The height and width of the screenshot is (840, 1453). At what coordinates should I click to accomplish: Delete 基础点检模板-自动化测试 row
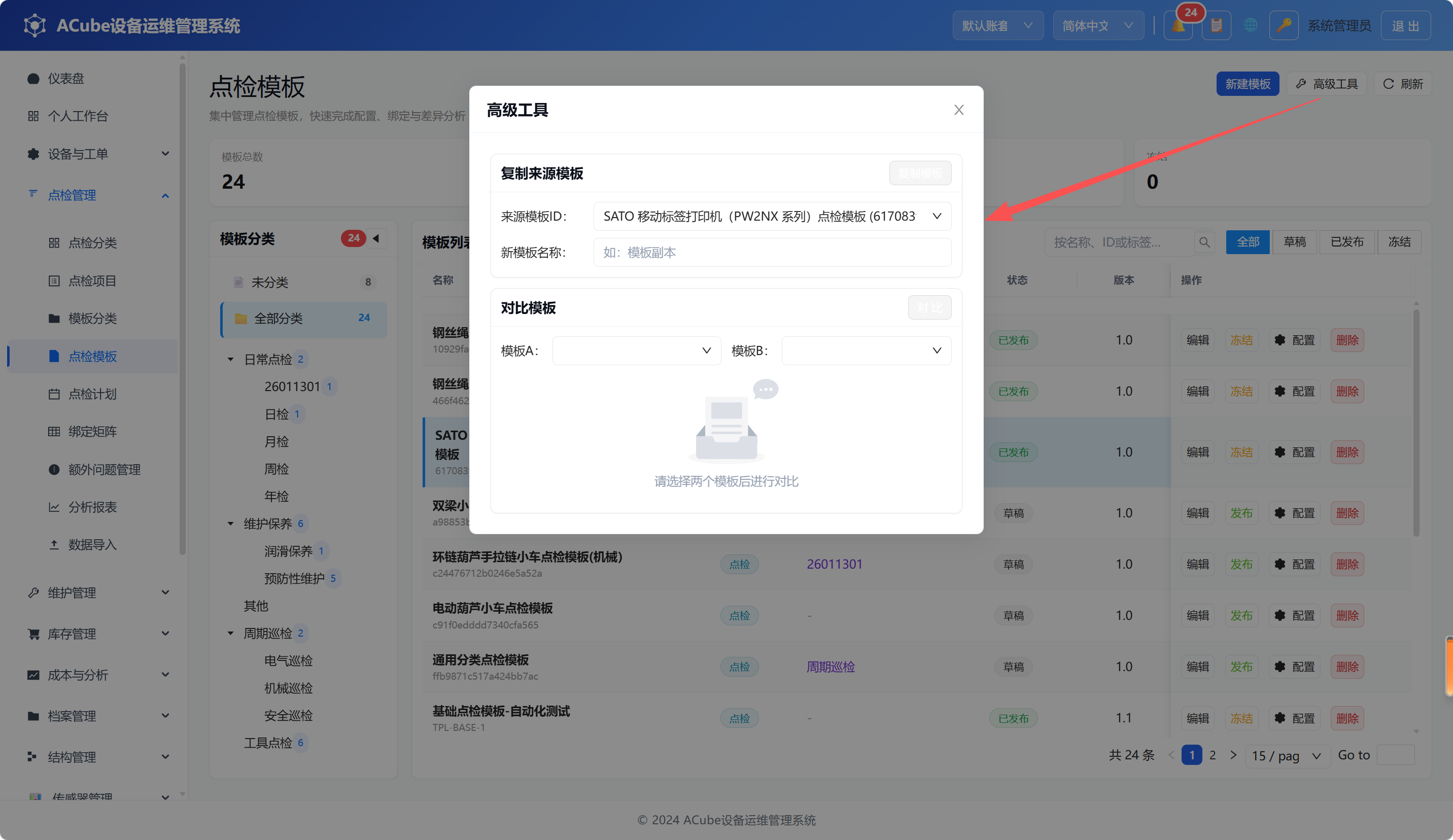coord(1347,718)
